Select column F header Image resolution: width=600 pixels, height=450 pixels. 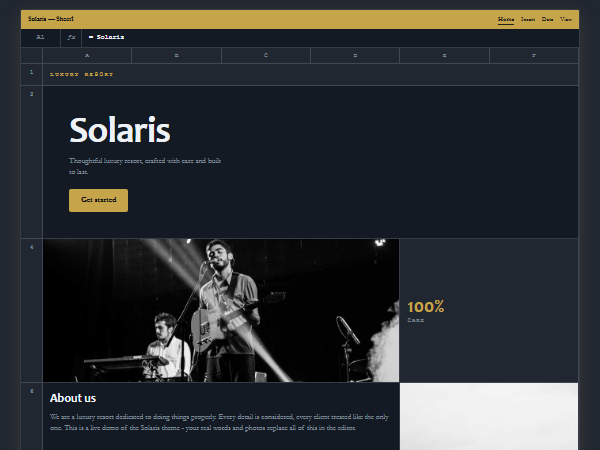click(534, 55)
